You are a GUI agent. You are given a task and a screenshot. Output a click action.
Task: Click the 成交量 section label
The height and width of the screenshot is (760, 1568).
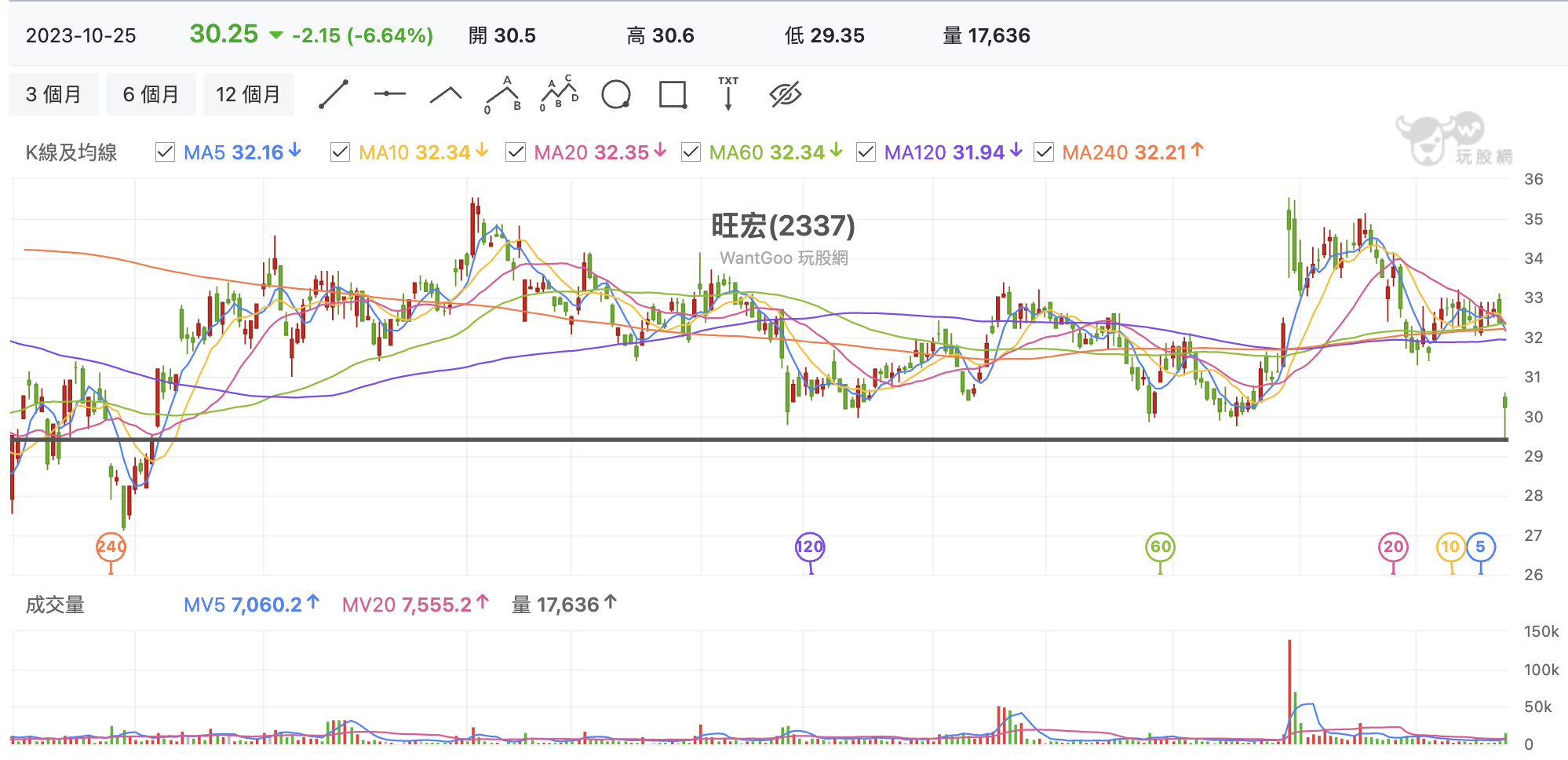coord(55,605)
